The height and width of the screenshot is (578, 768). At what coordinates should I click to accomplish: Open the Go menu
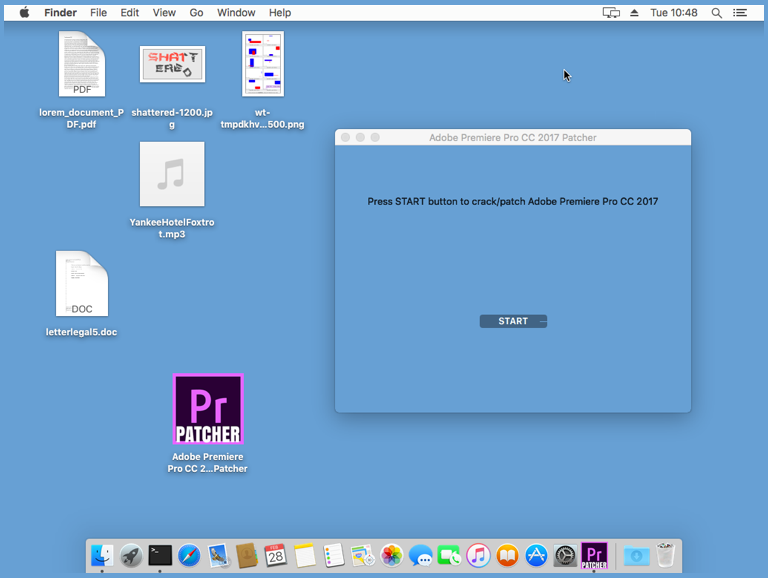196,13
